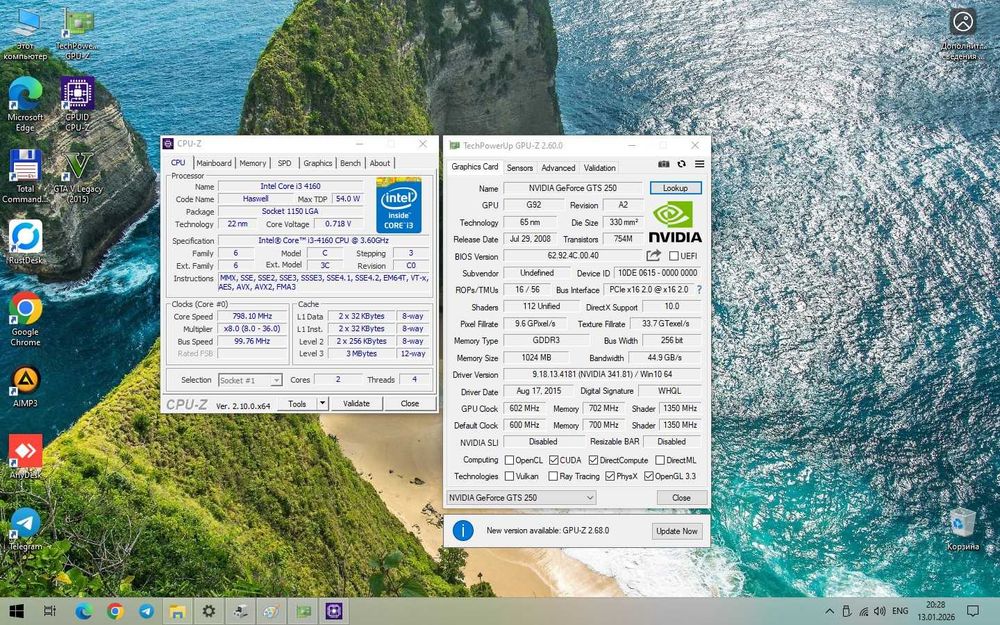This screenshot has height=625, width=1000.
Task: Click the Update Now button
Action: pos(677,531)
